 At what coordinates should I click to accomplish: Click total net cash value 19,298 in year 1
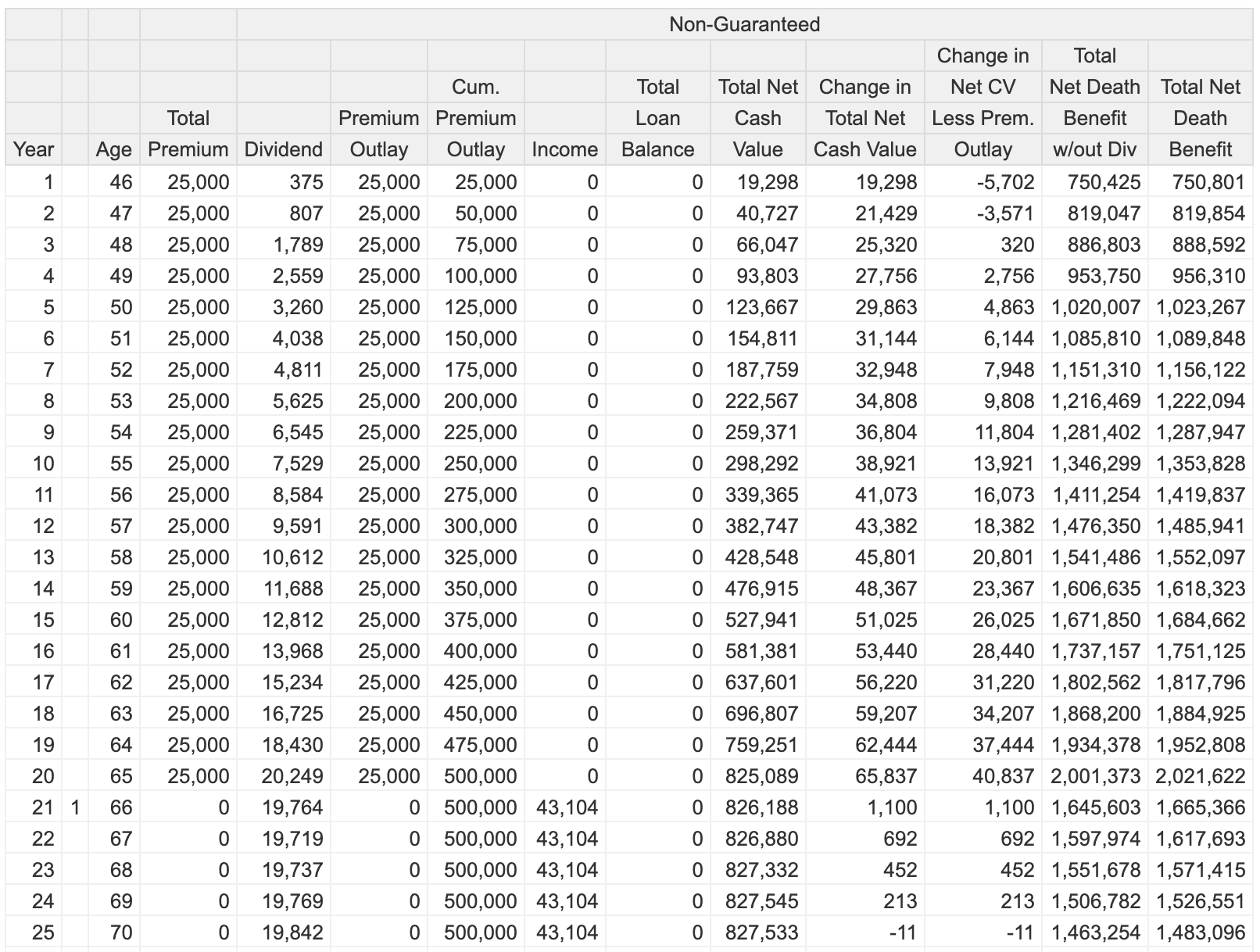pos(758,182)
